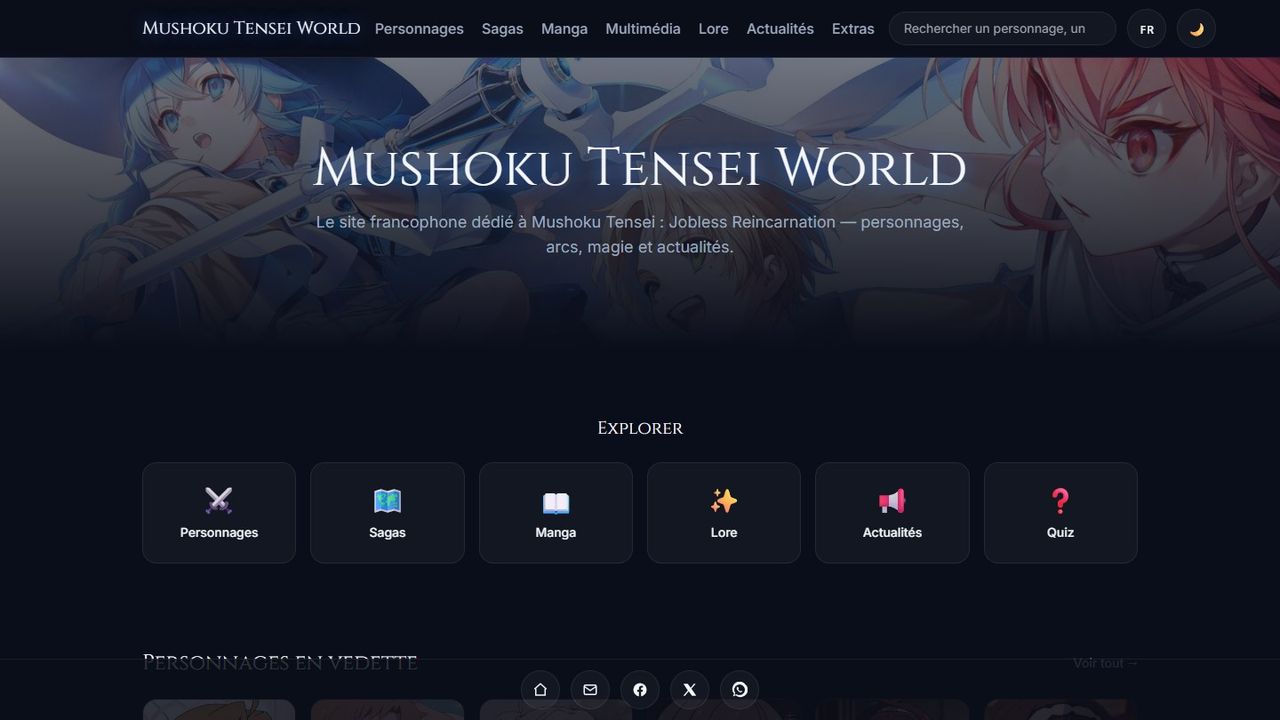Open the email share icon
This screenshot has width=1280, height=720.
pos(590,690)
